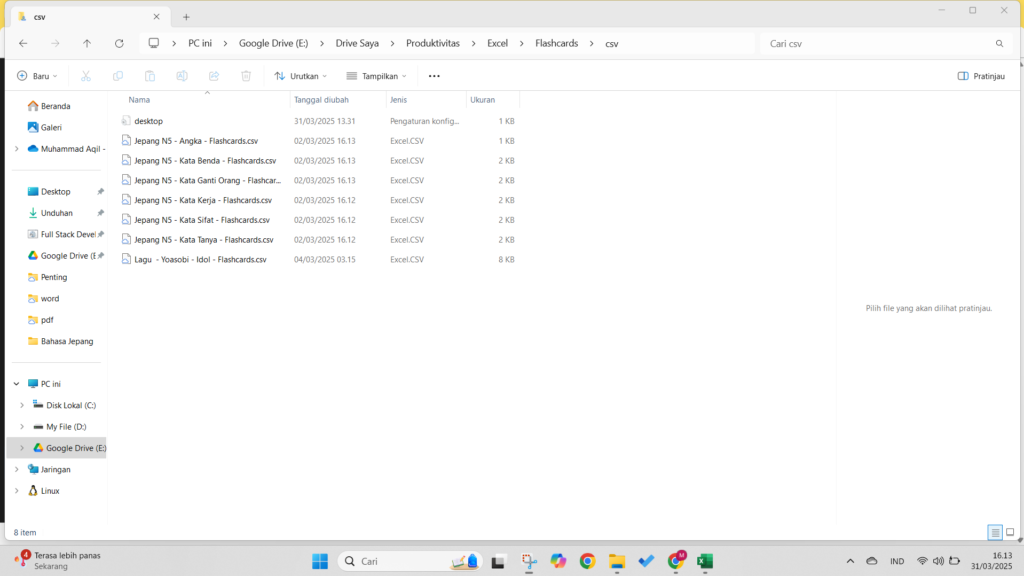The image size is (1024, 576).
Task: Go up one folder level
Action: pyautogui.click(x=87, y=43)
